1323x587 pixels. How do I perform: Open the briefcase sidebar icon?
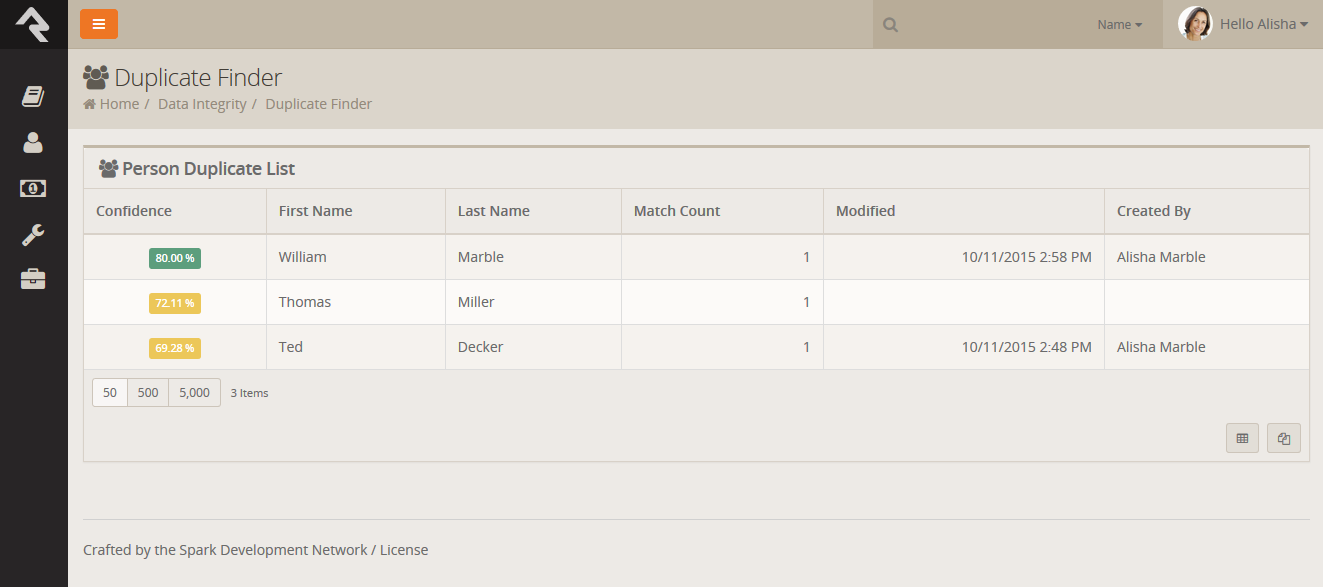(x=33, y=279)
